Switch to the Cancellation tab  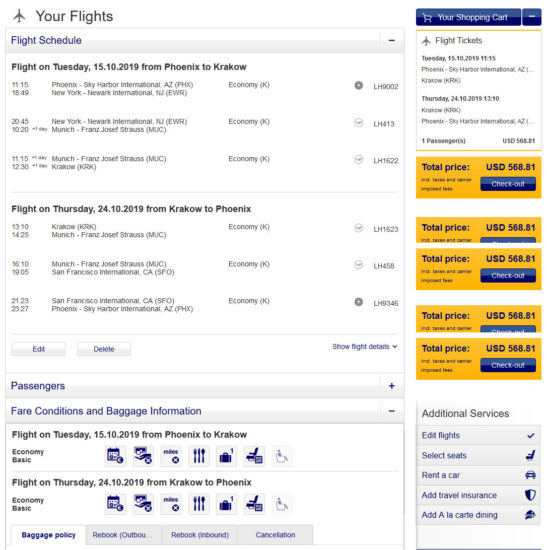[275, 535]
